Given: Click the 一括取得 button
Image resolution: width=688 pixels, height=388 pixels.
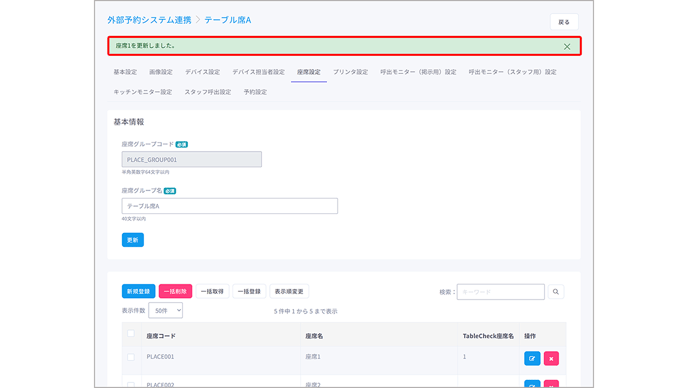Looking at the screenshot, I should (212, 291).
